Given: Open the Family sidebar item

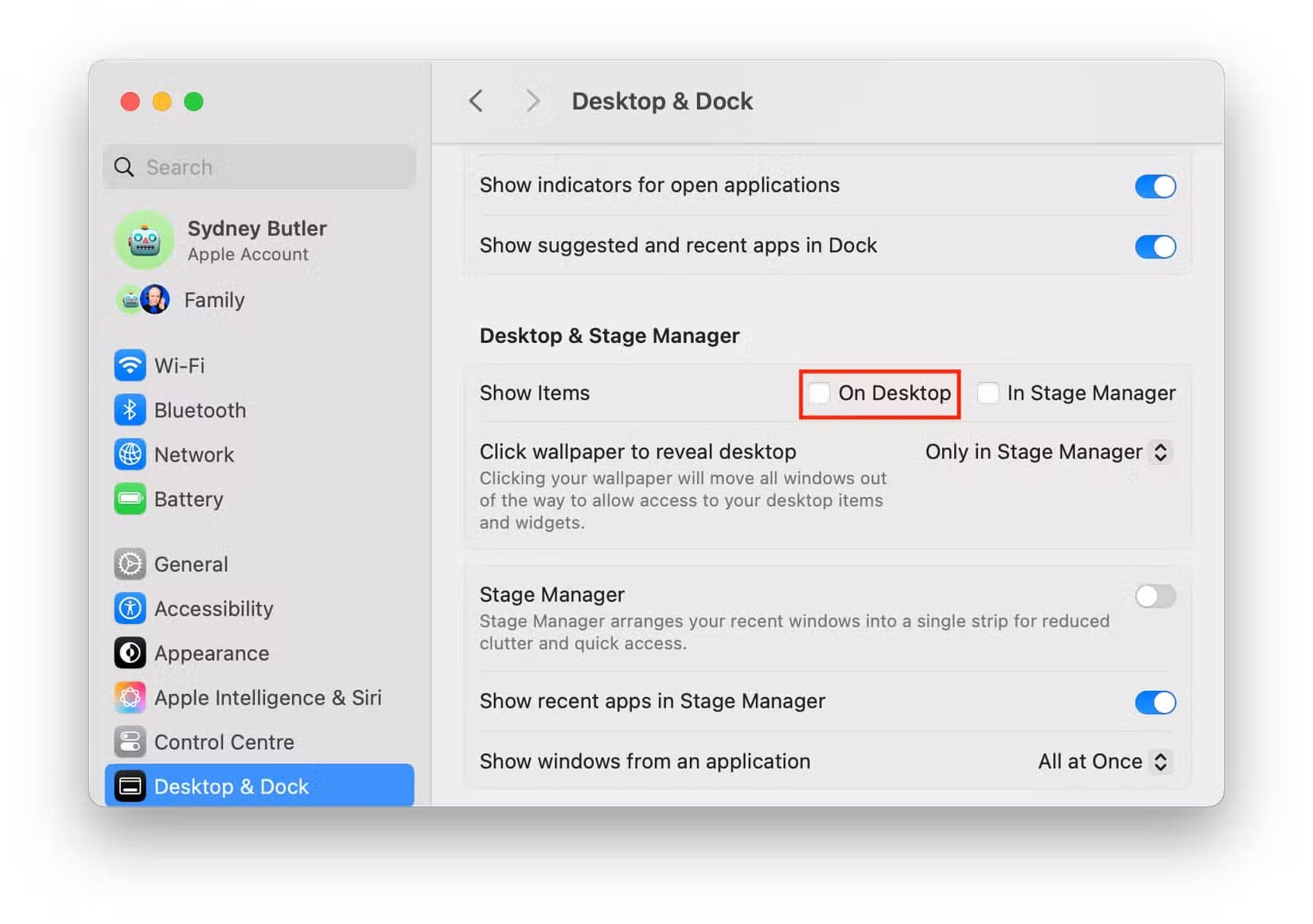Looking at the screenshot, I should 213,300.
